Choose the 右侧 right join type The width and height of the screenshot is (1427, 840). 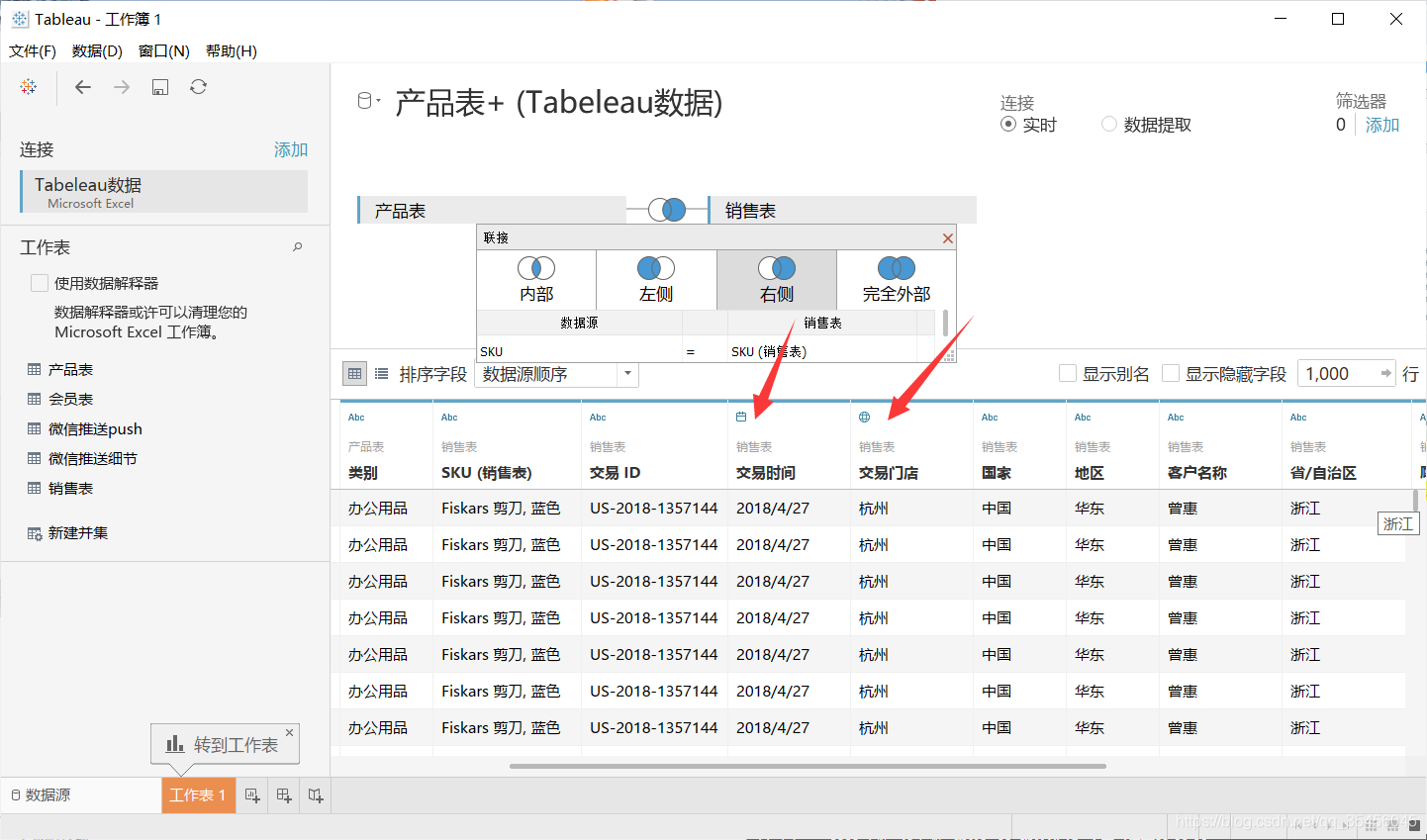pos(777,280)
